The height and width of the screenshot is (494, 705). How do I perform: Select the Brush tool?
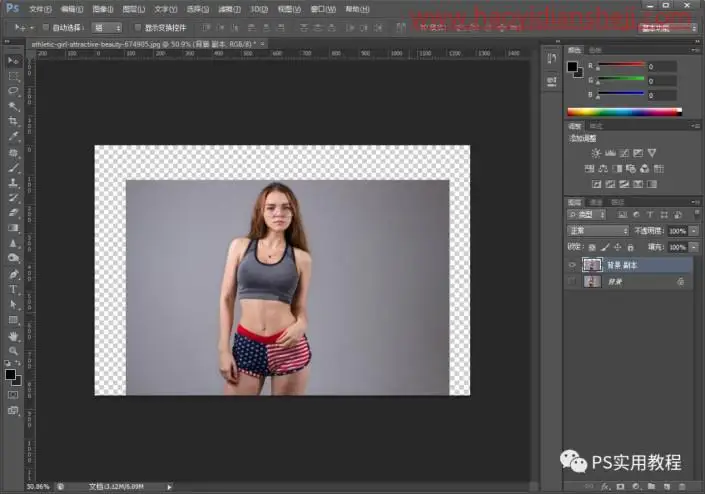[x=13, y=168]
